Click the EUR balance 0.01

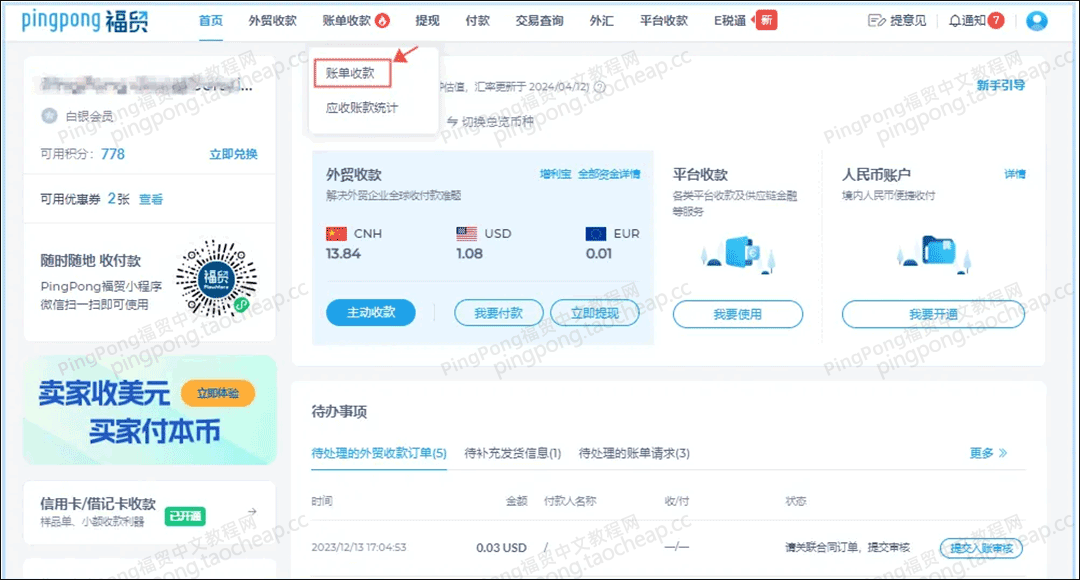[x=599, y=253]
